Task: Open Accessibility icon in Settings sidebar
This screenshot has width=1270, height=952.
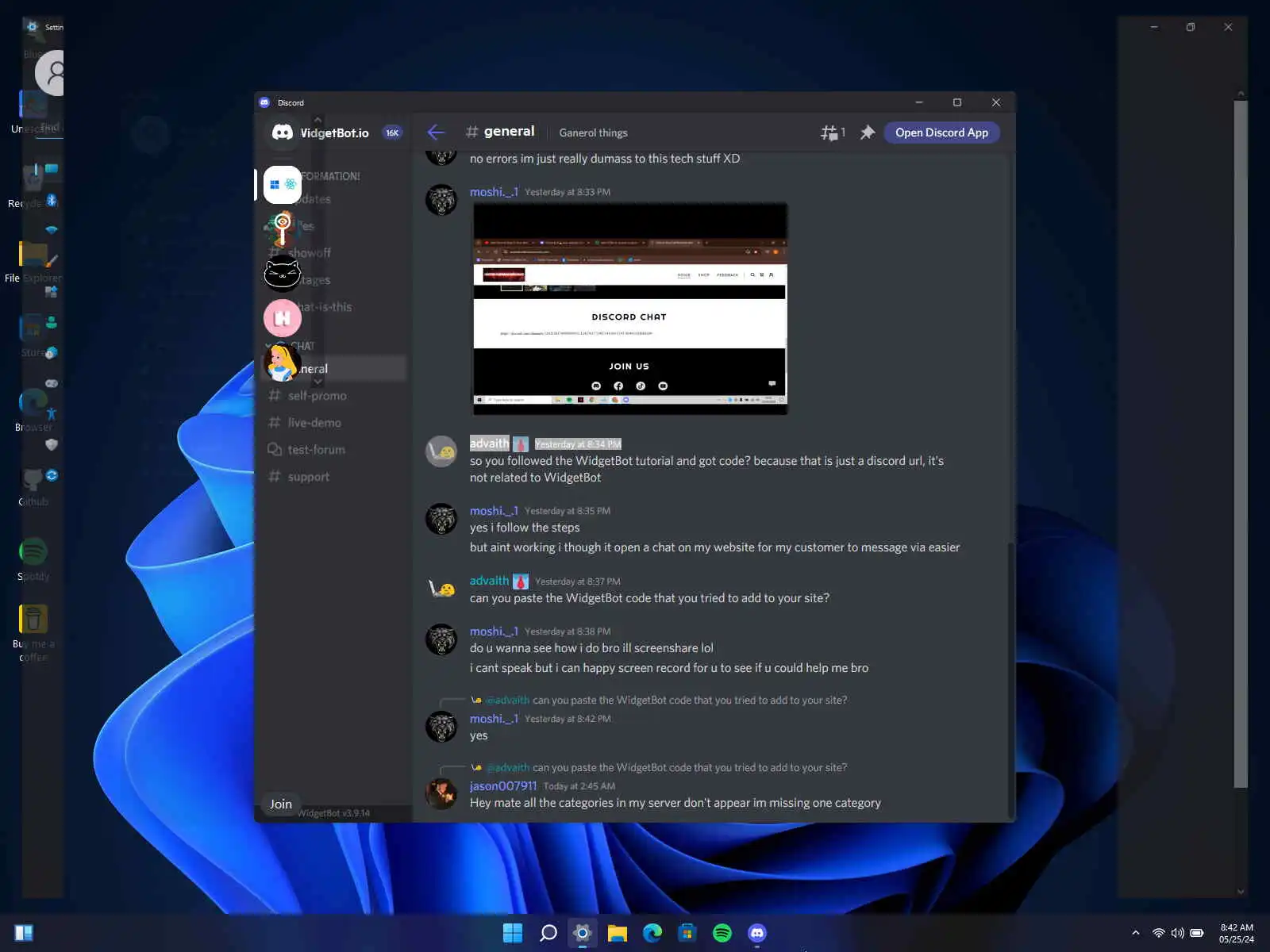Action: tap(52, 414)
